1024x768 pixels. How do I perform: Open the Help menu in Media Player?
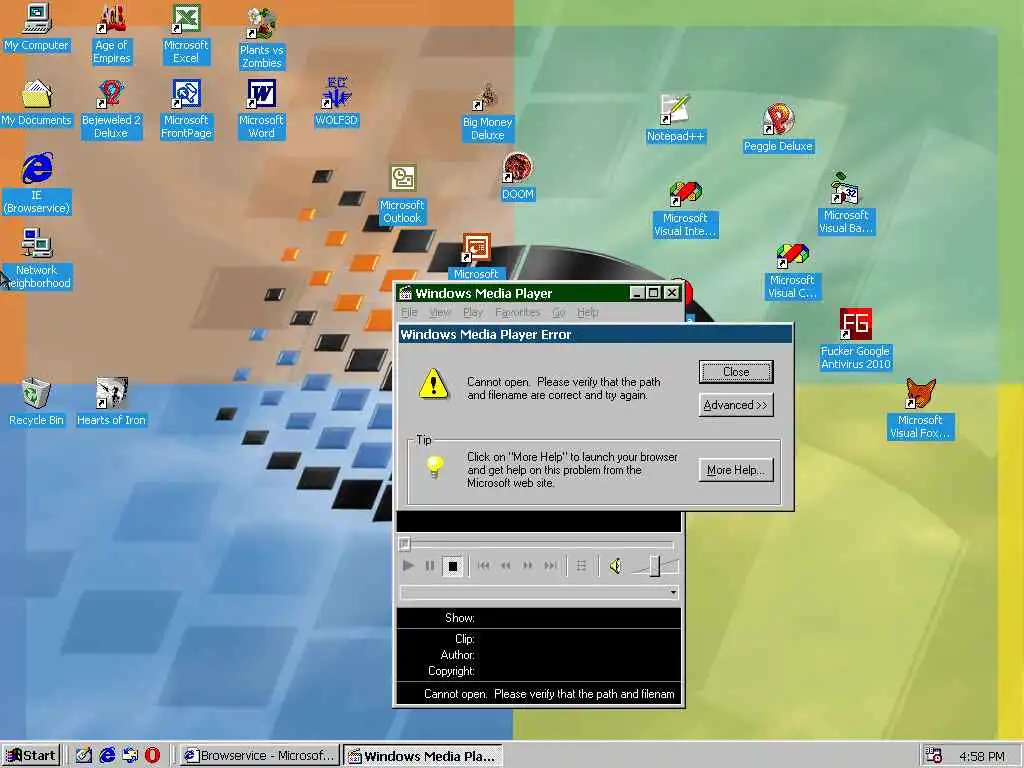tap(588, 312)
